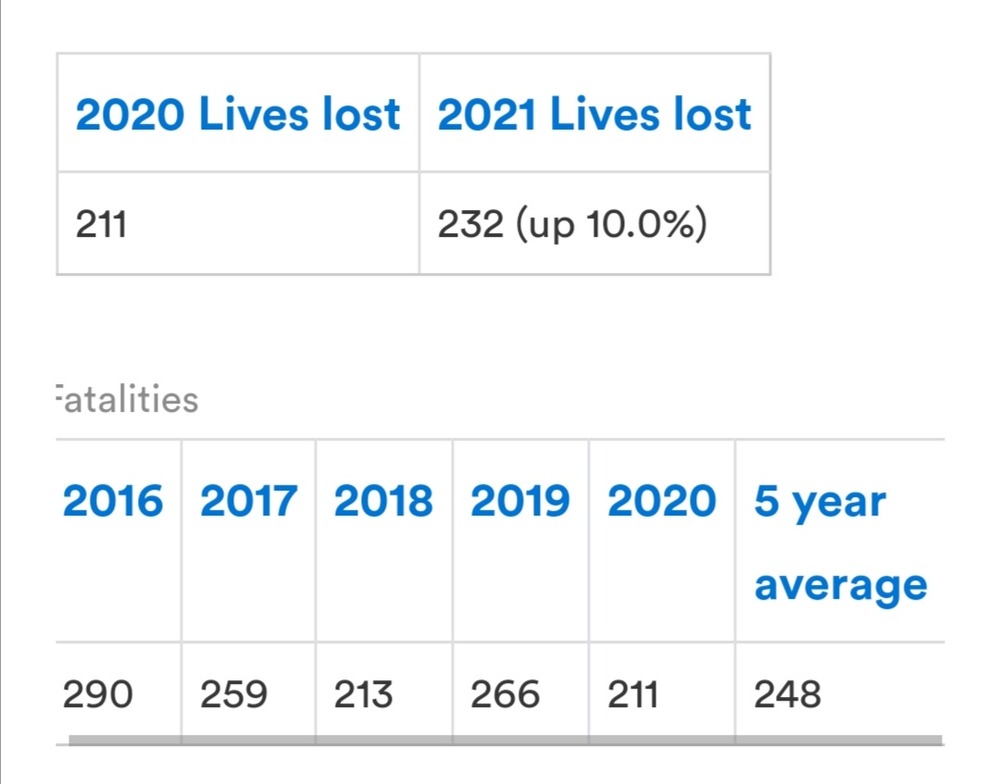
Task: Choose the 2018 column header
Action: 383,501
